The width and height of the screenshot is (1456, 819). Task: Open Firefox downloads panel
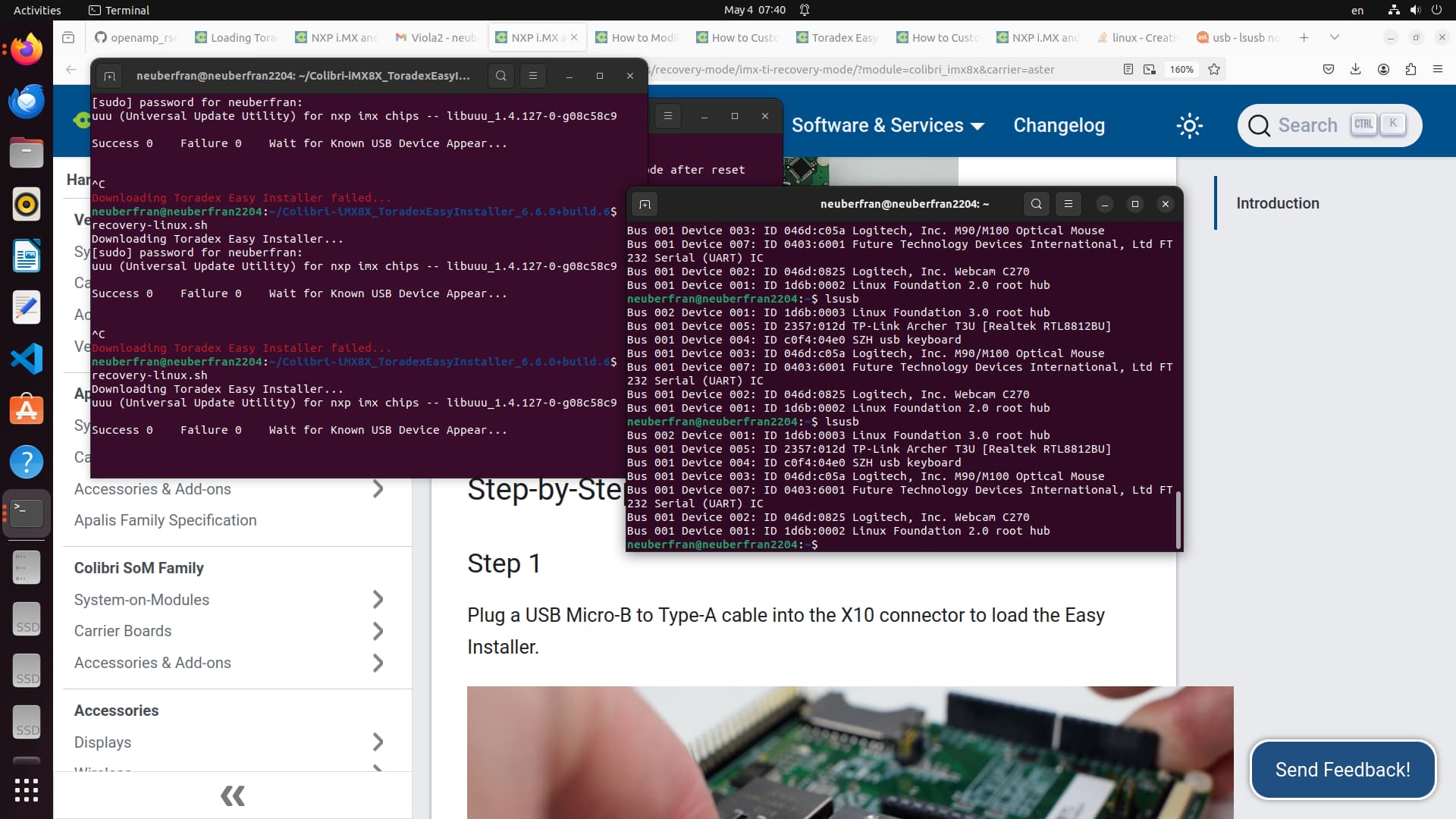pyautogui.click(x=1355, y=69)
